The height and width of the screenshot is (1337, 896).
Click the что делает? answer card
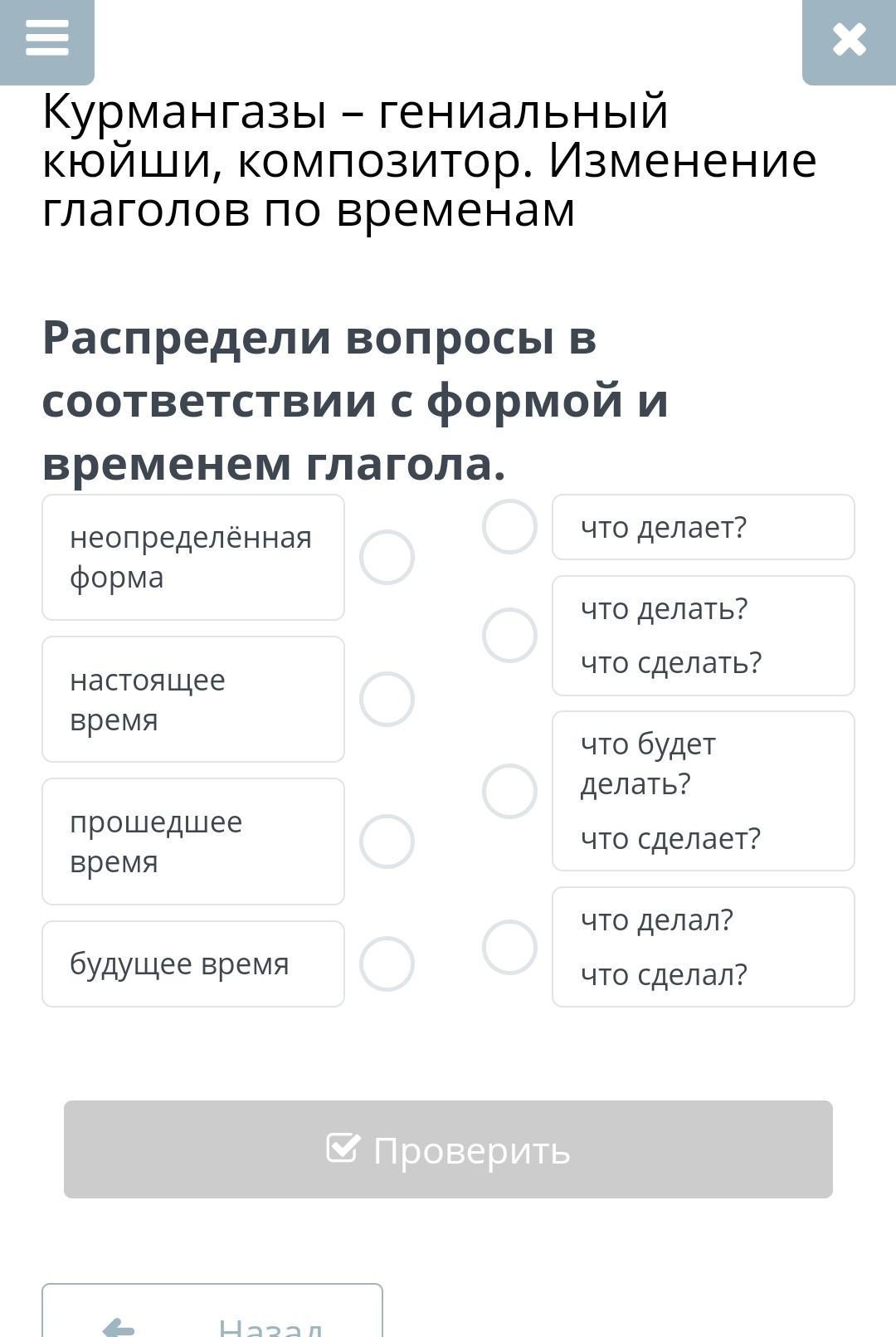click(x=704, y=527)
